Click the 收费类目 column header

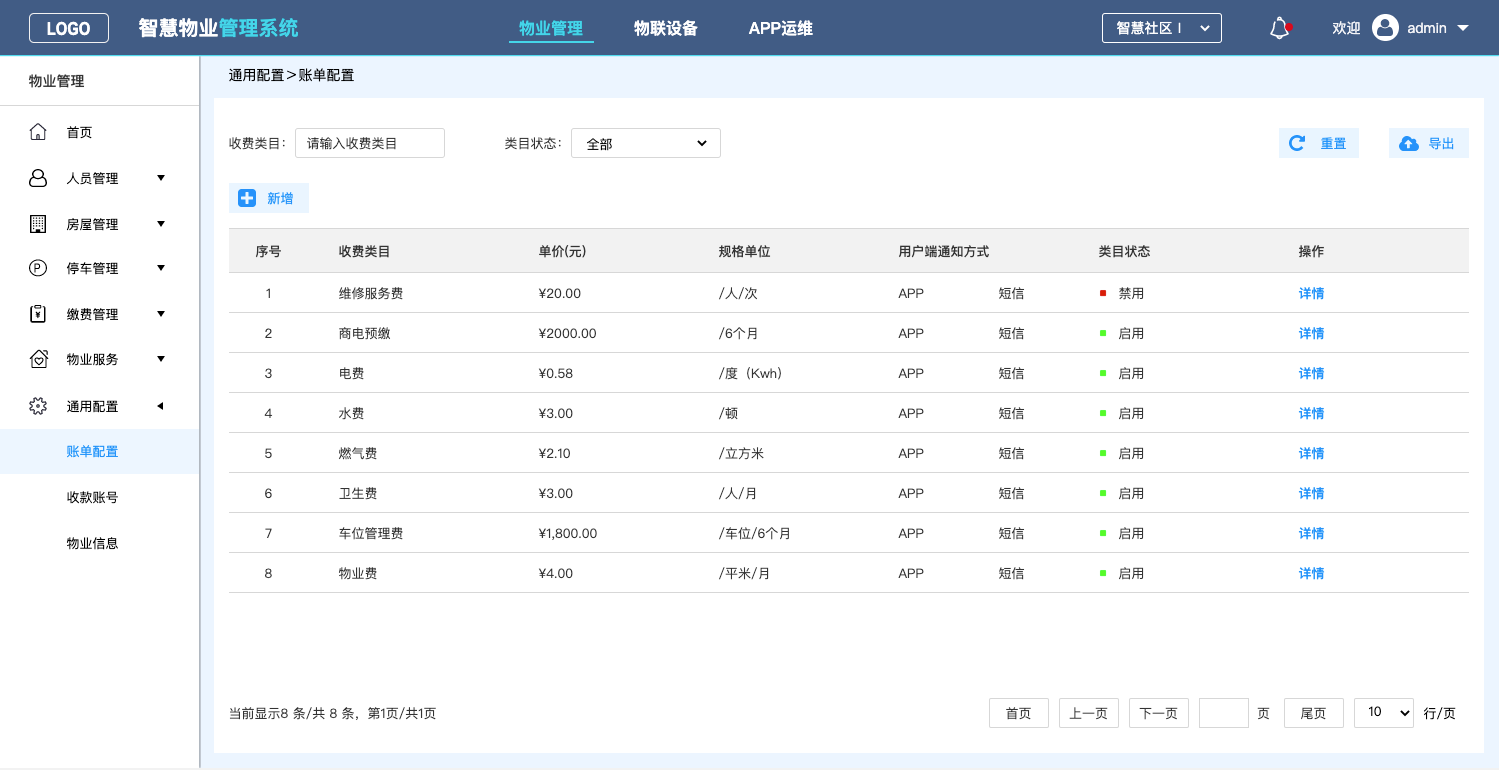click(x=364, y=251)
